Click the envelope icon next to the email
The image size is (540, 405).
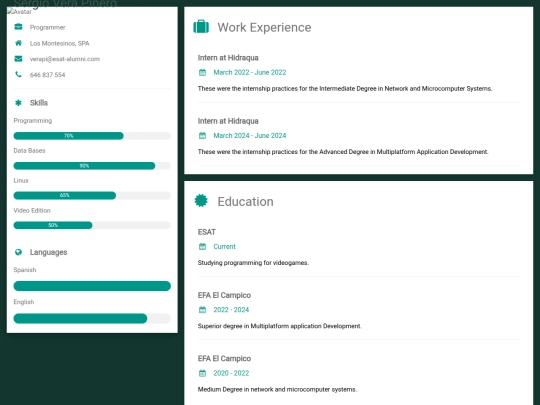coord(18,59)
